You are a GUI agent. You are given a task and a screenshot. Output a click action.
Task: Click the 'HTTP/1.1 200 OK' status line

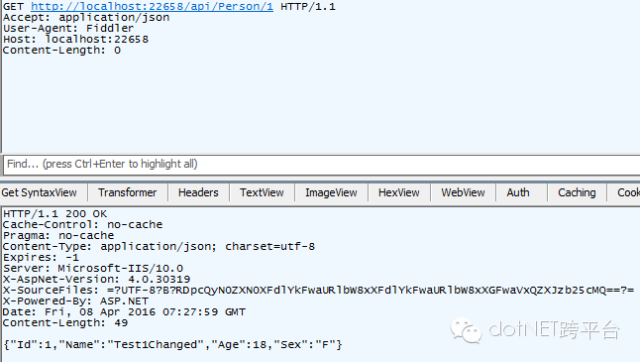pos(55,214)
